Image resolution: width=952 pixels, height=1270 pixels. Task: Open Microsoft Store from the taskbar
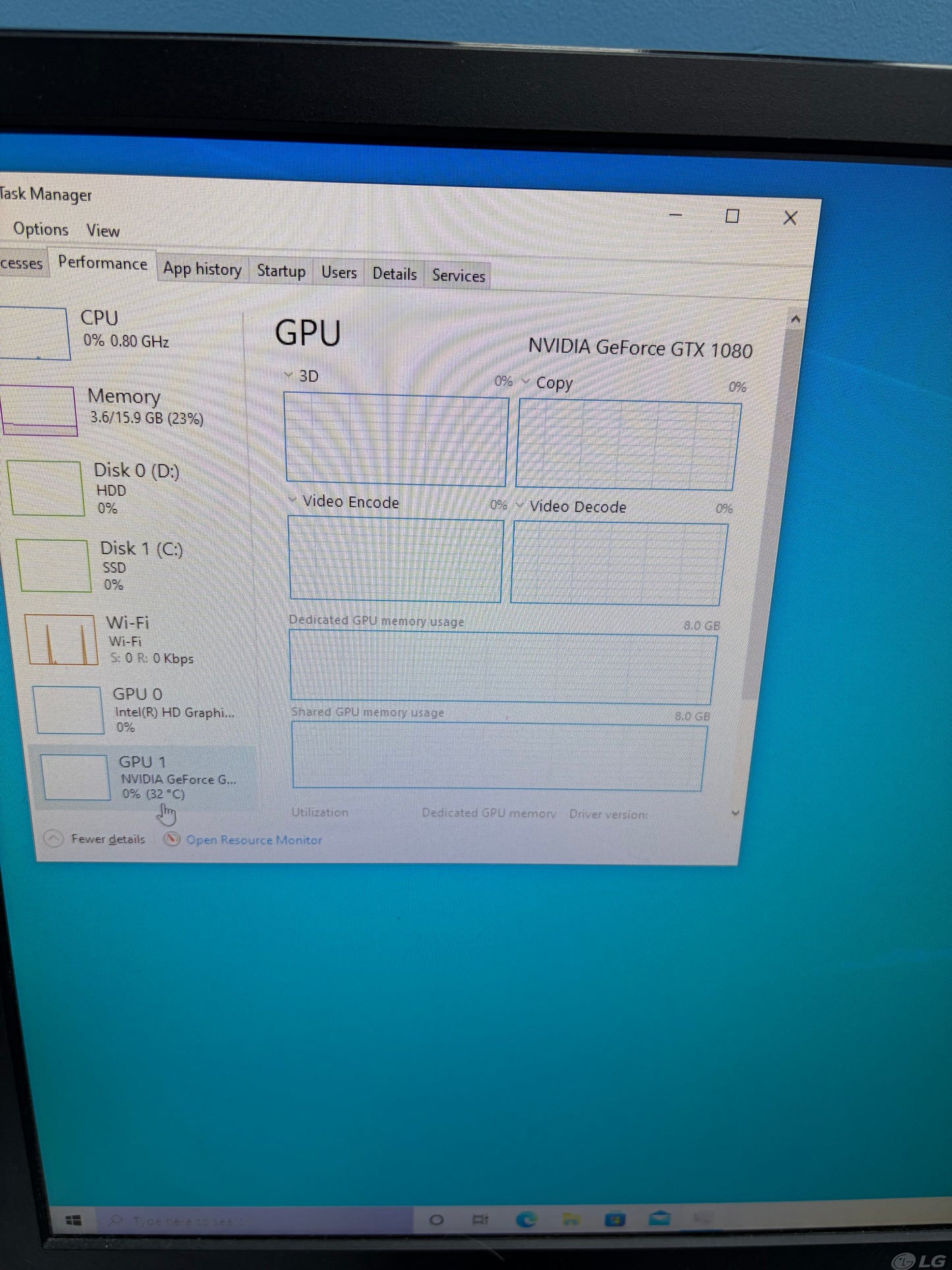click(x=615, y=1219)
